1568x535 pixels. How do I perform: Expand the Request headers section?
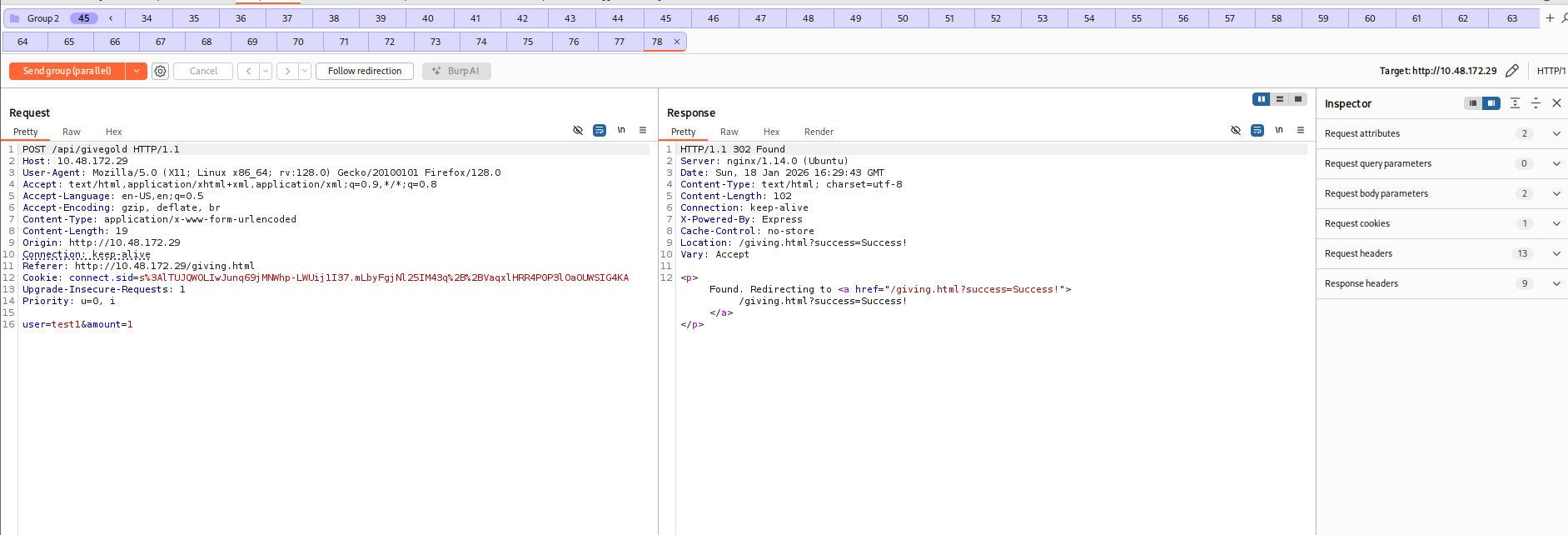coord(1556,253)
